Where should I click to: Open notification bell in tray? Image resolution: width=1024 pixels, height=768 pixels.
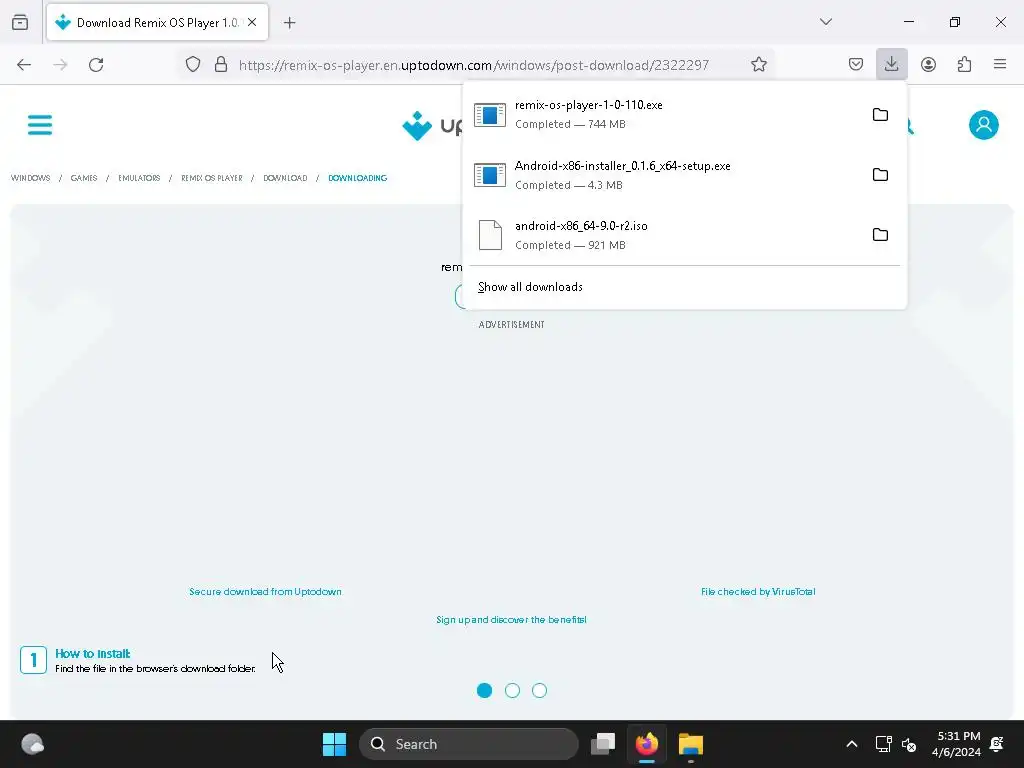997,744
